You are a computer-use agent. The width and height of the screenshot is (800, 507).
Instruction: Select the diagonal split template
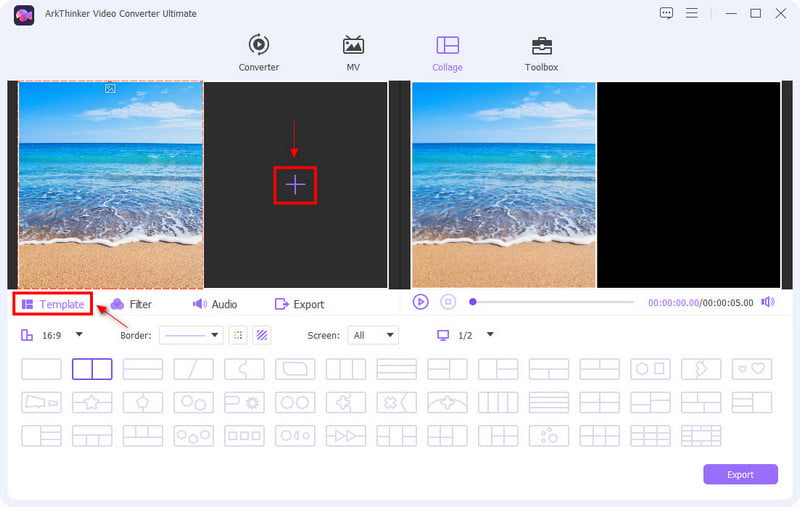click(193, 369)
